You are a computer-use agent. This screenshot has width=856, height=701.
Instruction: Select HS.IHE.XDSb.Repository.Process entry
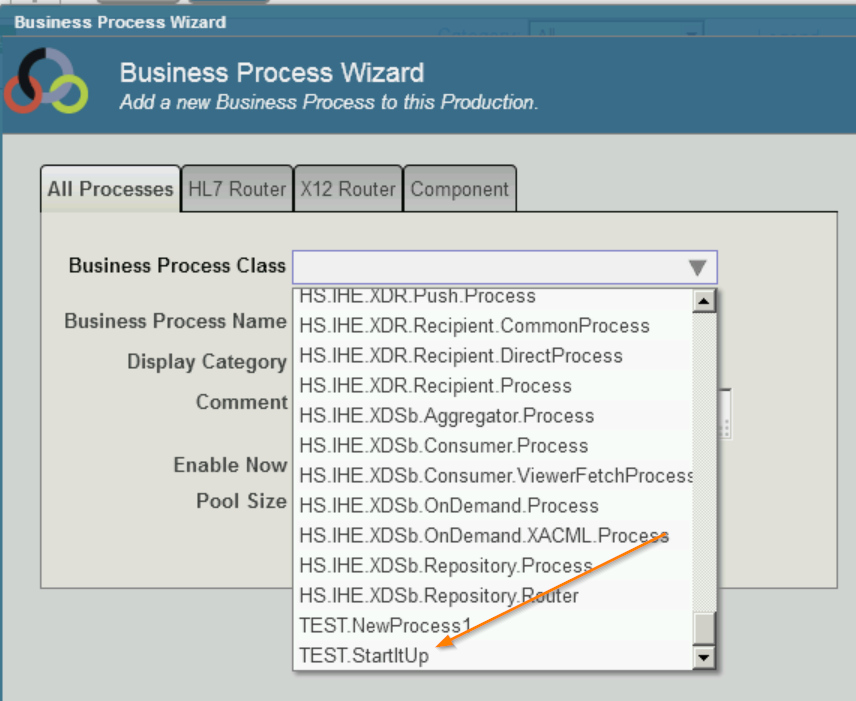click(x=445, y=566)
